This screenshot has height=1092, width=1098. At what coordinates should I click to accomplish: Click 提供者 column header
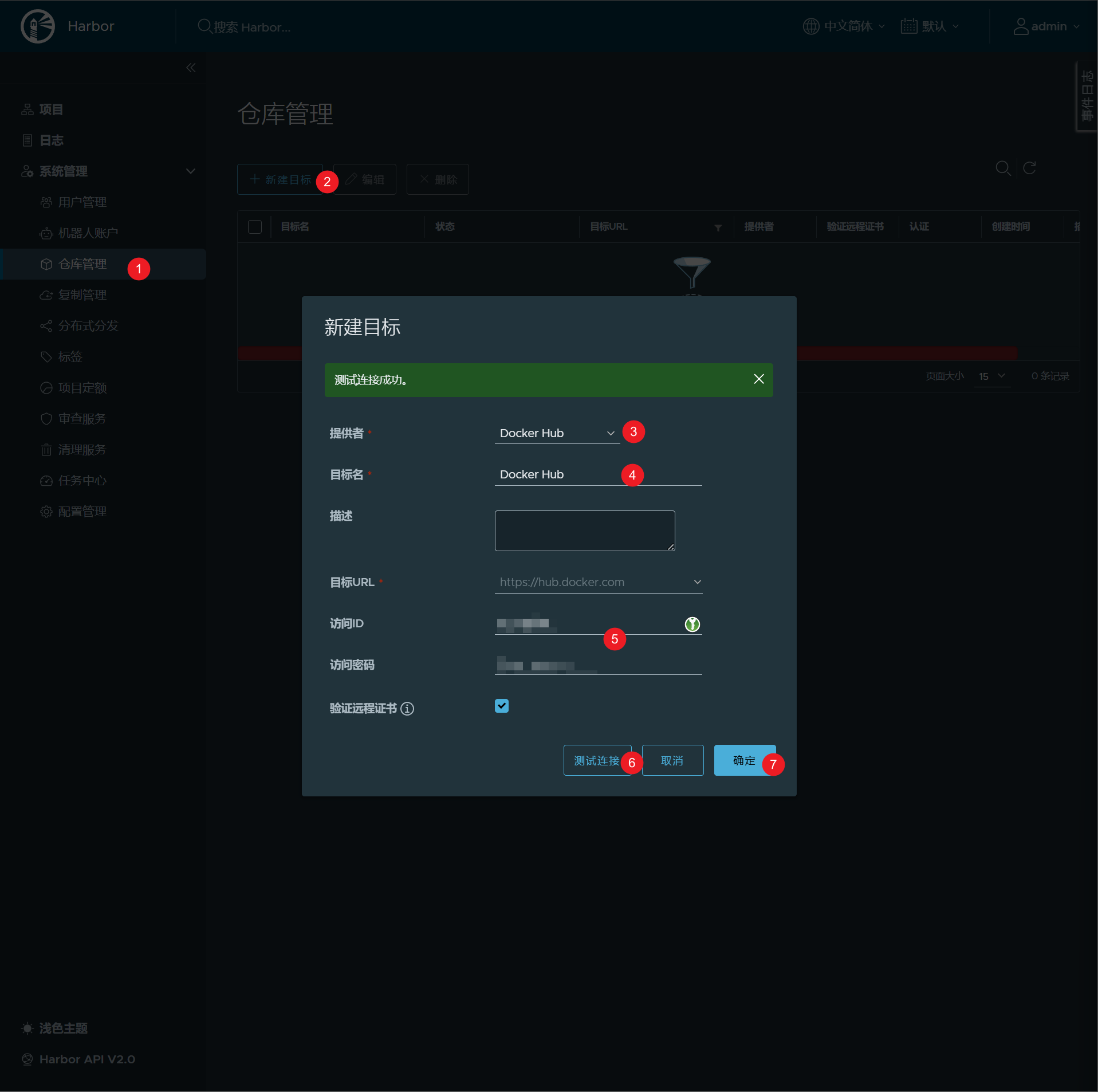[x=759, y=227]
